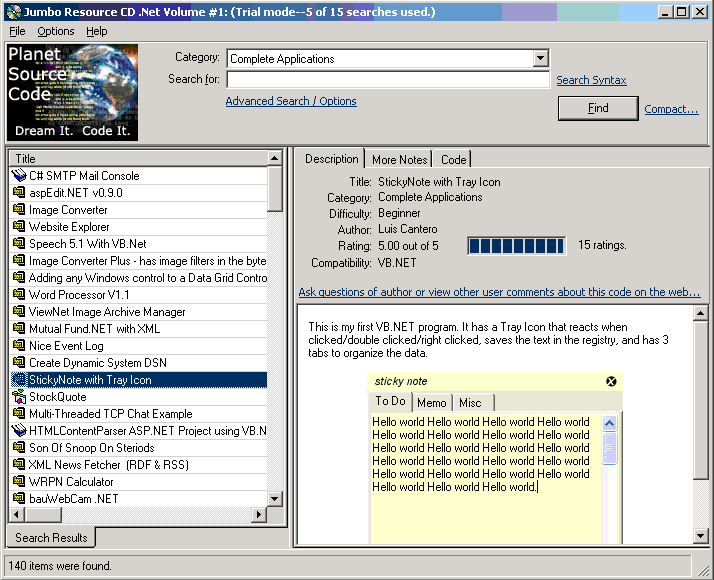Image resolution: width=714 pixels, height=580 pixels.
Task: Open the Options menu
Action: coord(56,31)
